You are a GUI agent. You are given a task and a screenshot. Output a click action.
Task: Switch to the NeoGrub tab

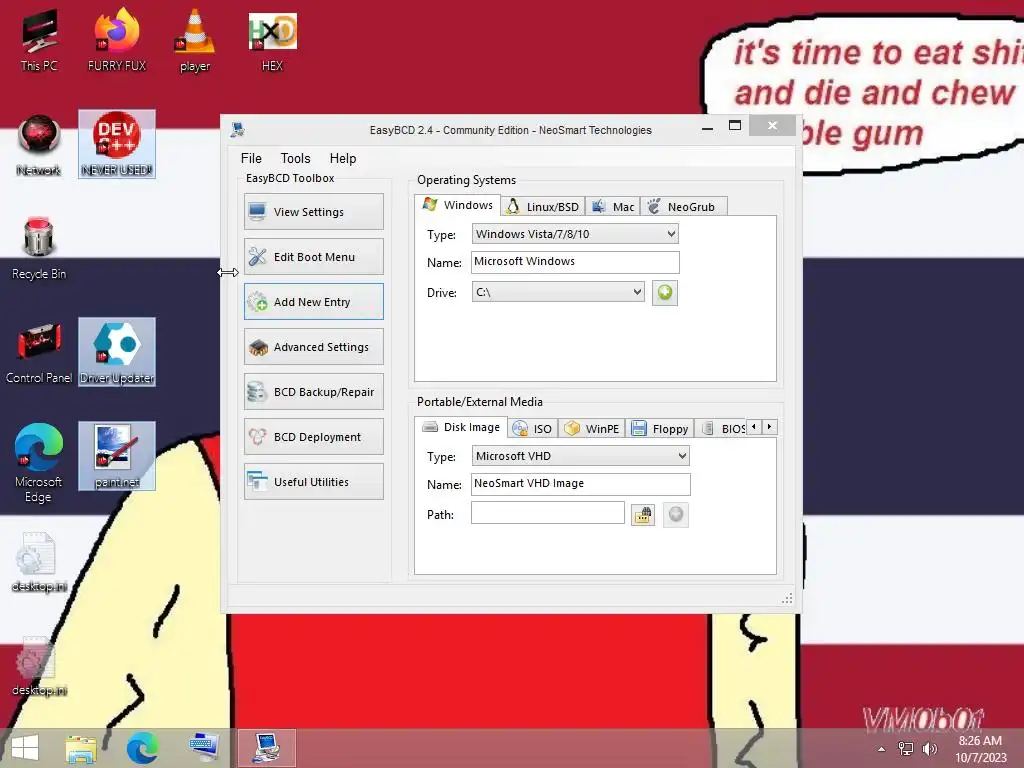point(683,207)
